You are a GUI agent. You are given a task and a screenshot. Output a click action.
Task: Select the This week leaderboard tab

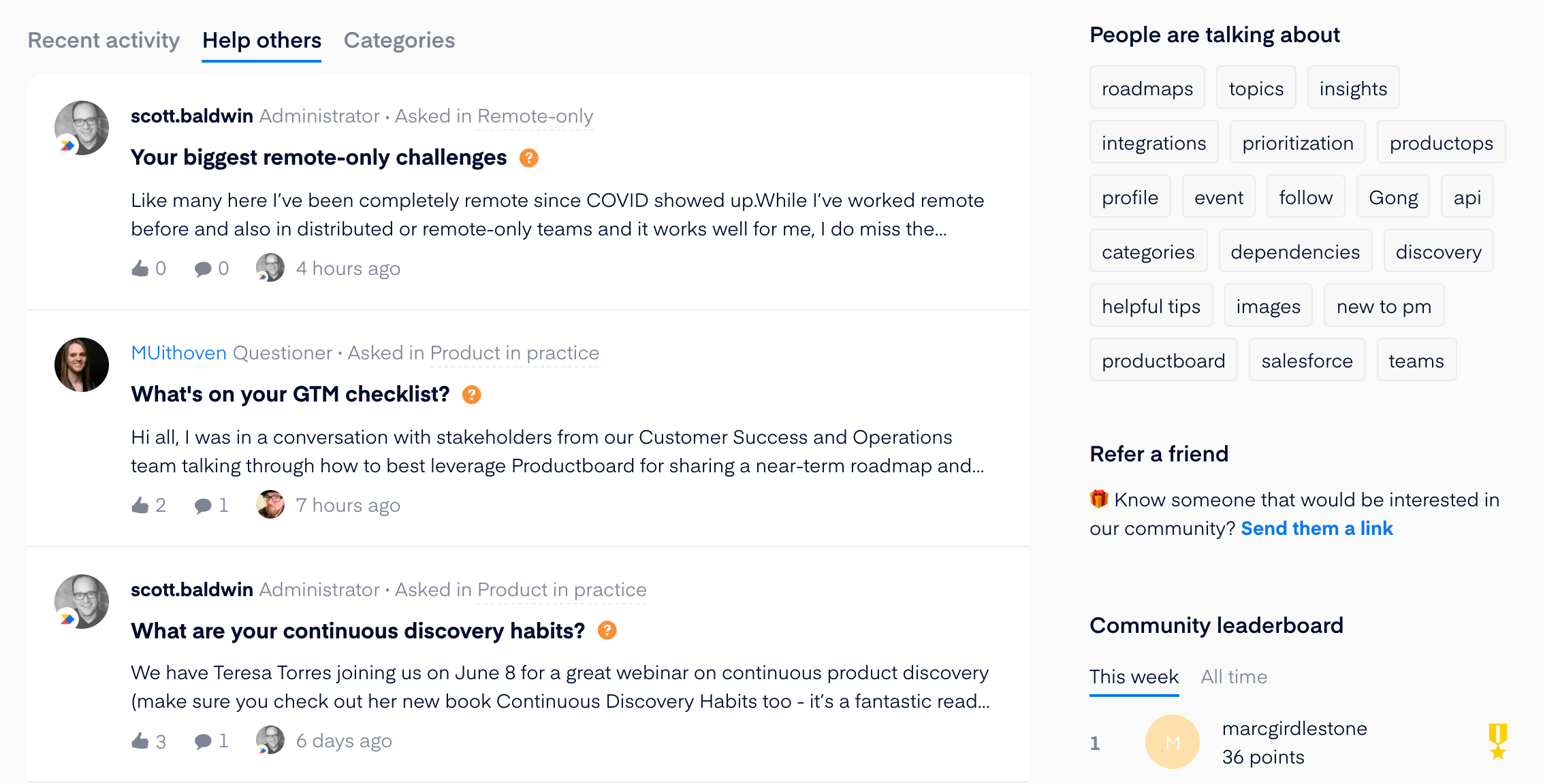(x=1134, y=676)
